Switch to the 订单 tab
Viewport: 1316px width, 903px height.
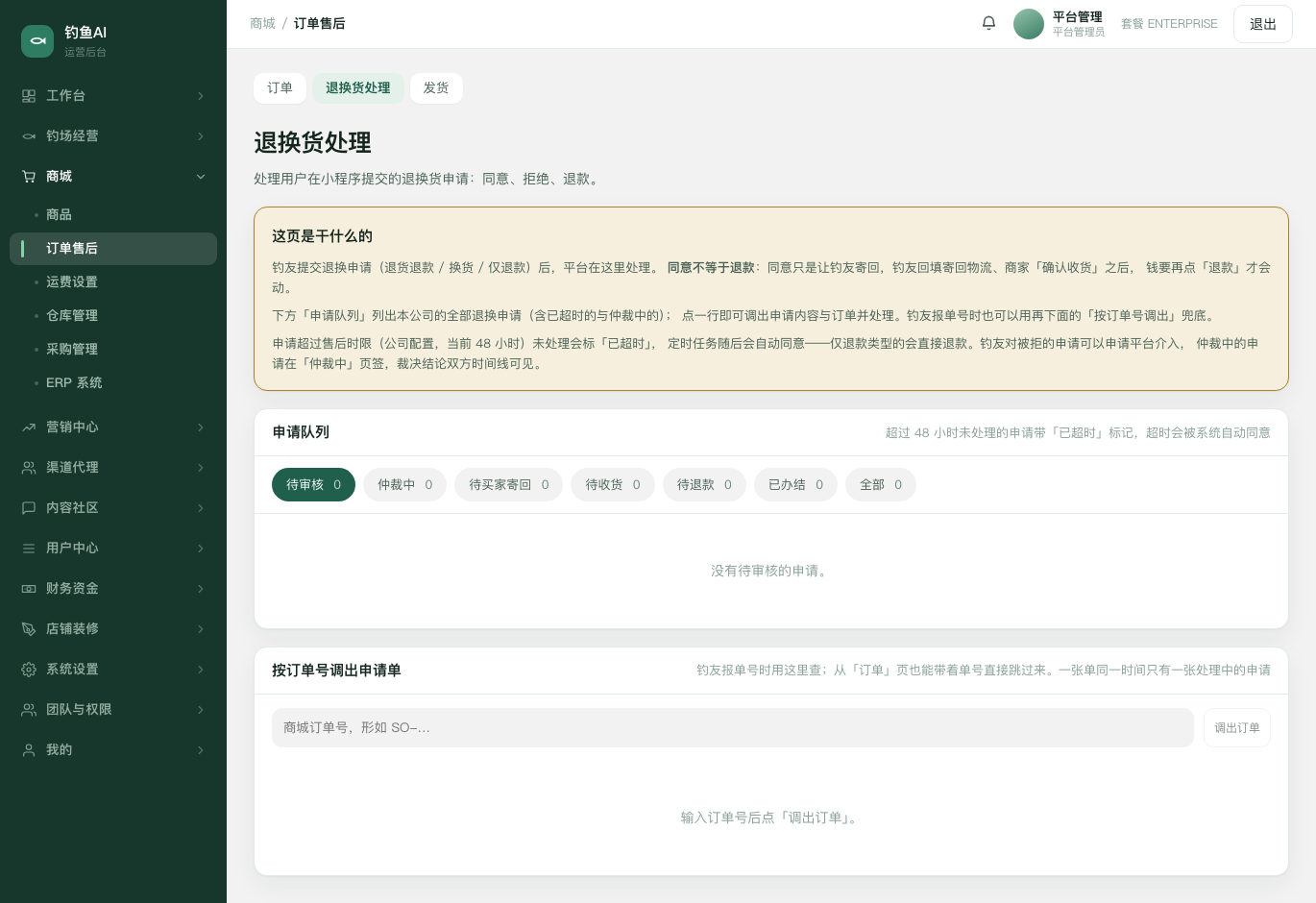point(280,88)
